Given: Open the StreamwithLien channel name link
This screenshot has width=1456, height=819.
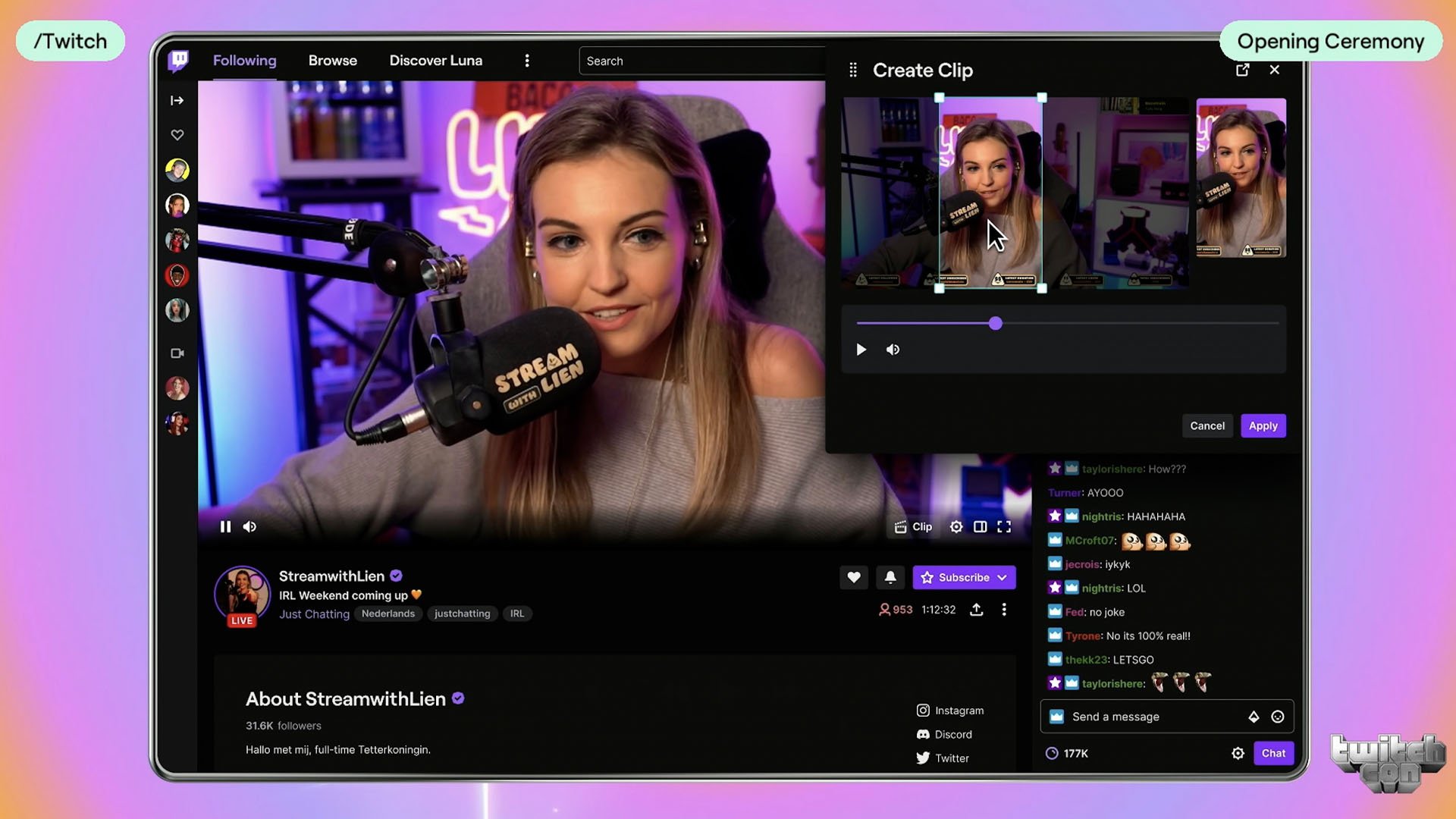Looking at the screenshot, I should tap(331, 576).
